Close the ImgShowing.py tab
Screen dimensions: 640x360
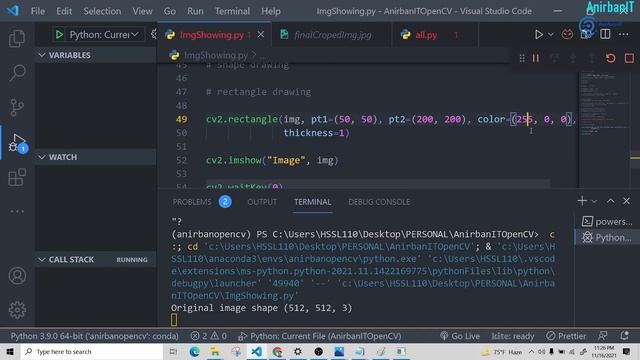pos(261,35)
